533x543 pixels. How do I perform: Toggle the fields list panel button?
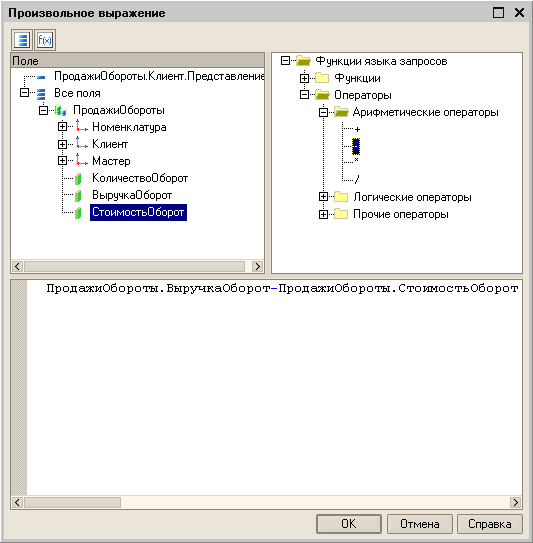coord(22,40)
